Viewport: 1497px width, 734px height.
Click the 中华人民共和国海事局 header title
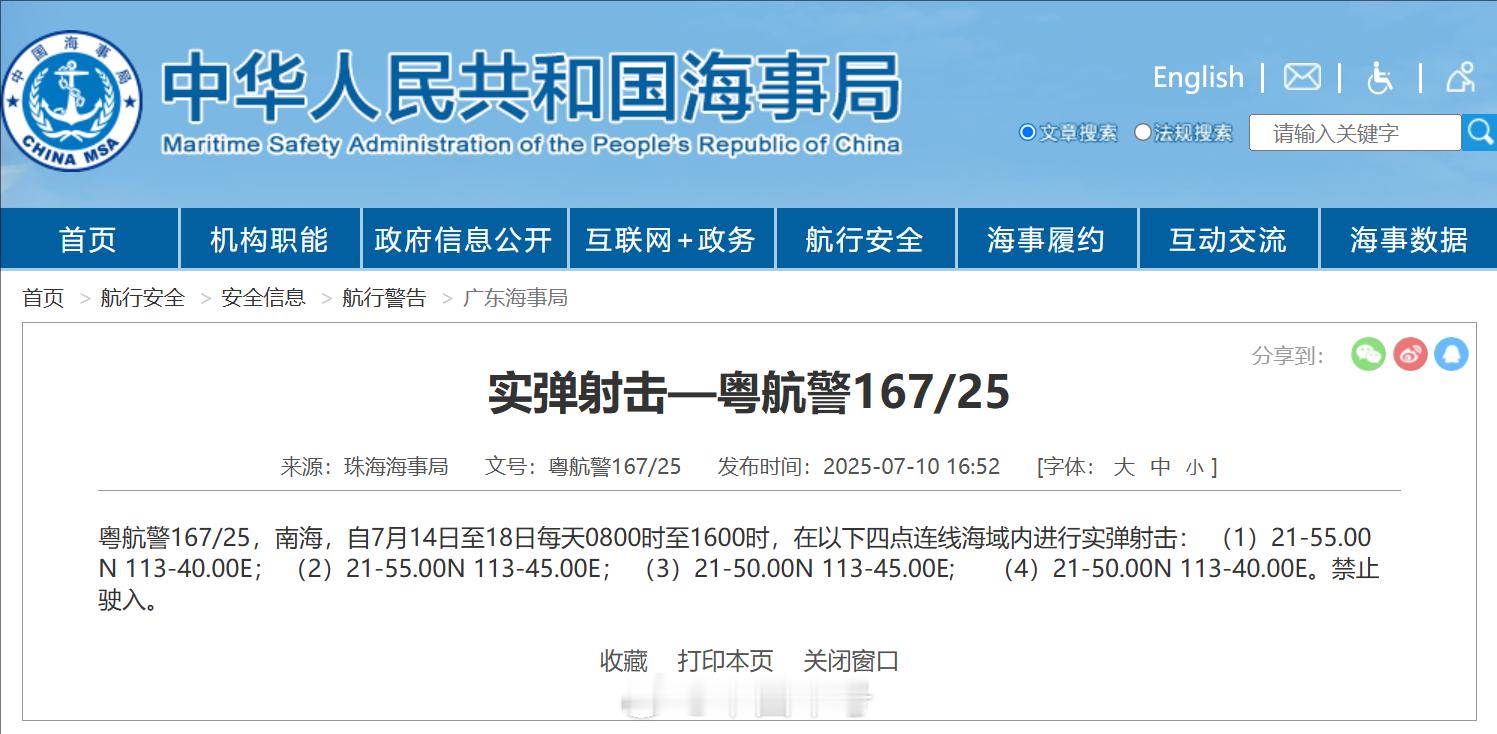531,86
